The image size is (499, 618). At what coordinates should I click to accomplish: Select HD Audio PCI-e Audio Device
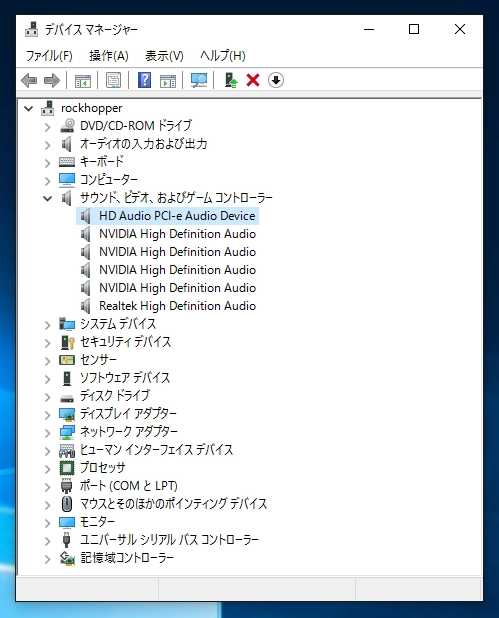(177, 216)
